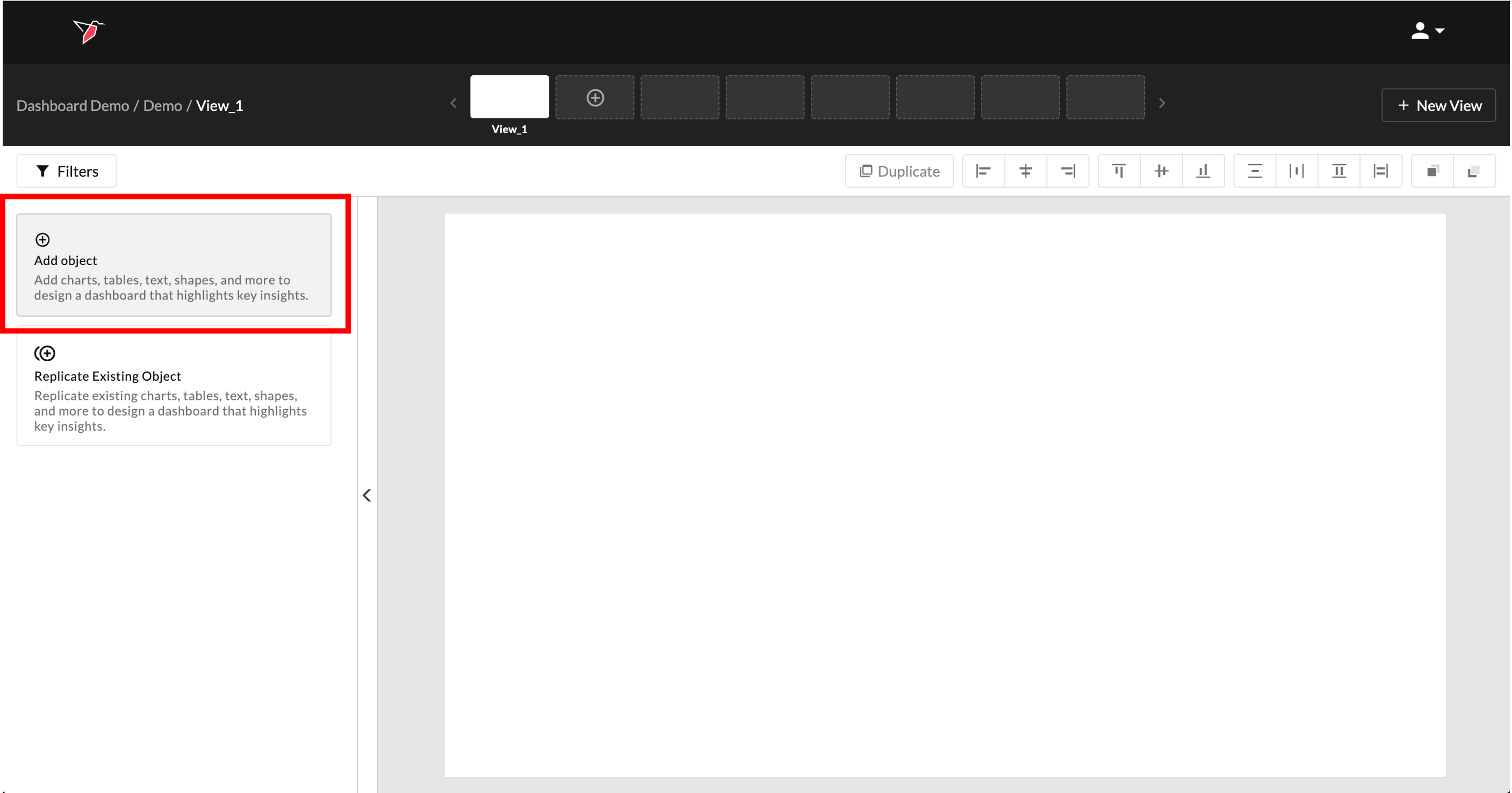Open the user account dropdown

[1428, 31]
